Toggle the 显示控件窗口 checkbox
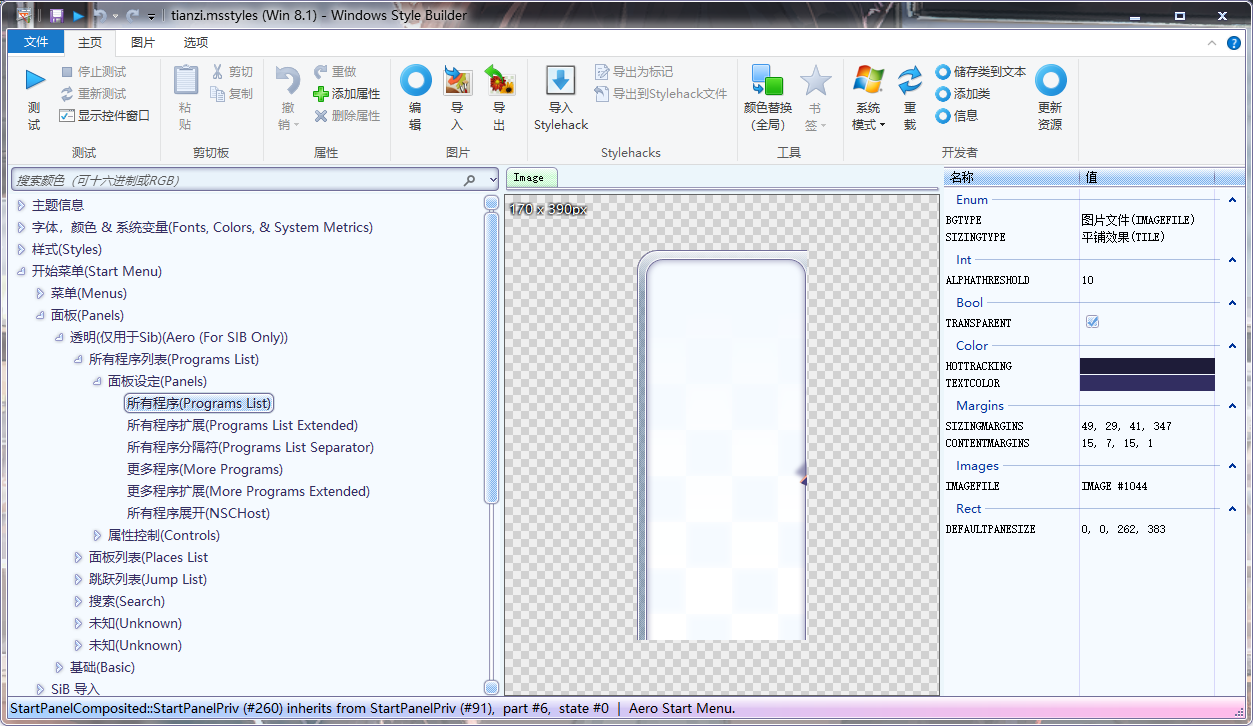The height and width of the screenshot is (726, 1253). tap(67, 115)
